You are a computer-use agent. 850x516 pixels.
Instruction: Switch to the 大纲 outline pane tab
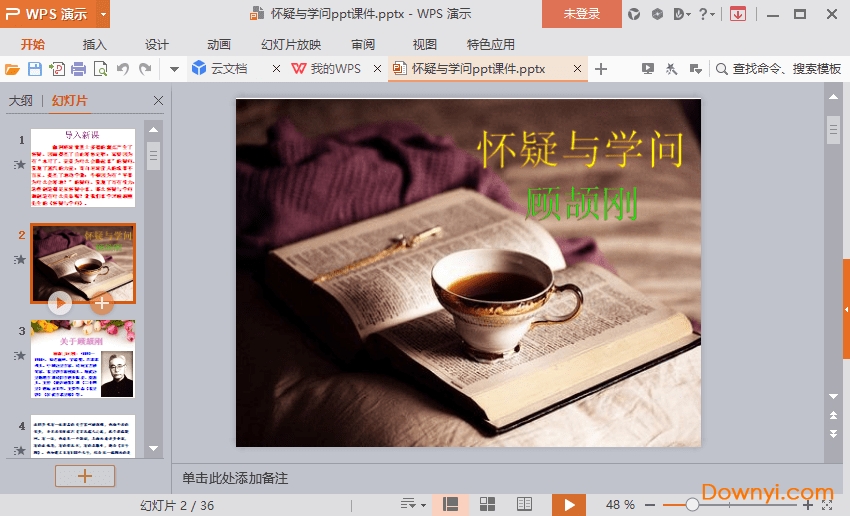(x=21, y=100)
